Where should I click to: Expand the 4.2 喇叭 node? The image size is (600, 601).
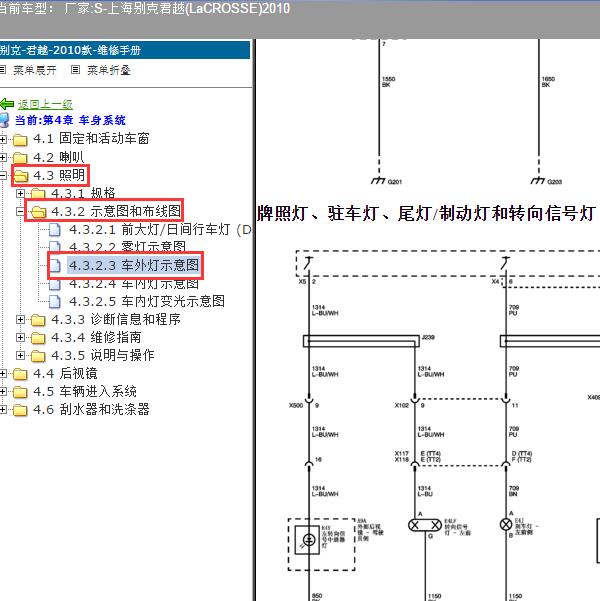(3, 157)
